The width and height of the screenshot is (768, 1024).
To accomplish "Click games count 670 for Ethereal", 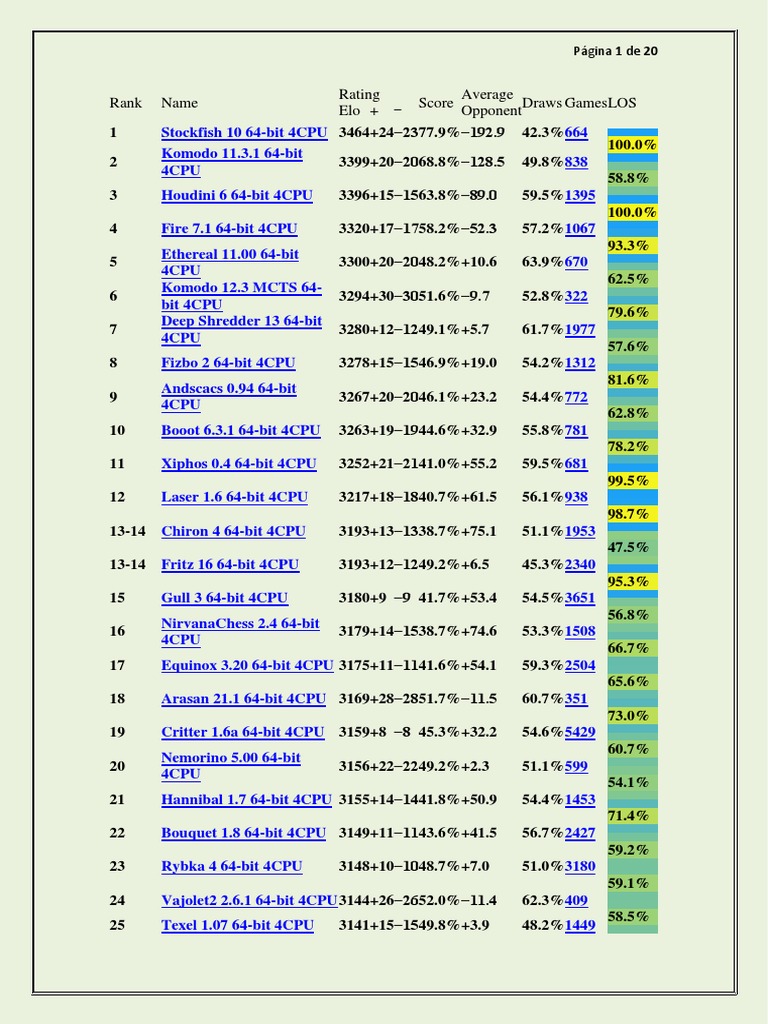I will point(576,262).
